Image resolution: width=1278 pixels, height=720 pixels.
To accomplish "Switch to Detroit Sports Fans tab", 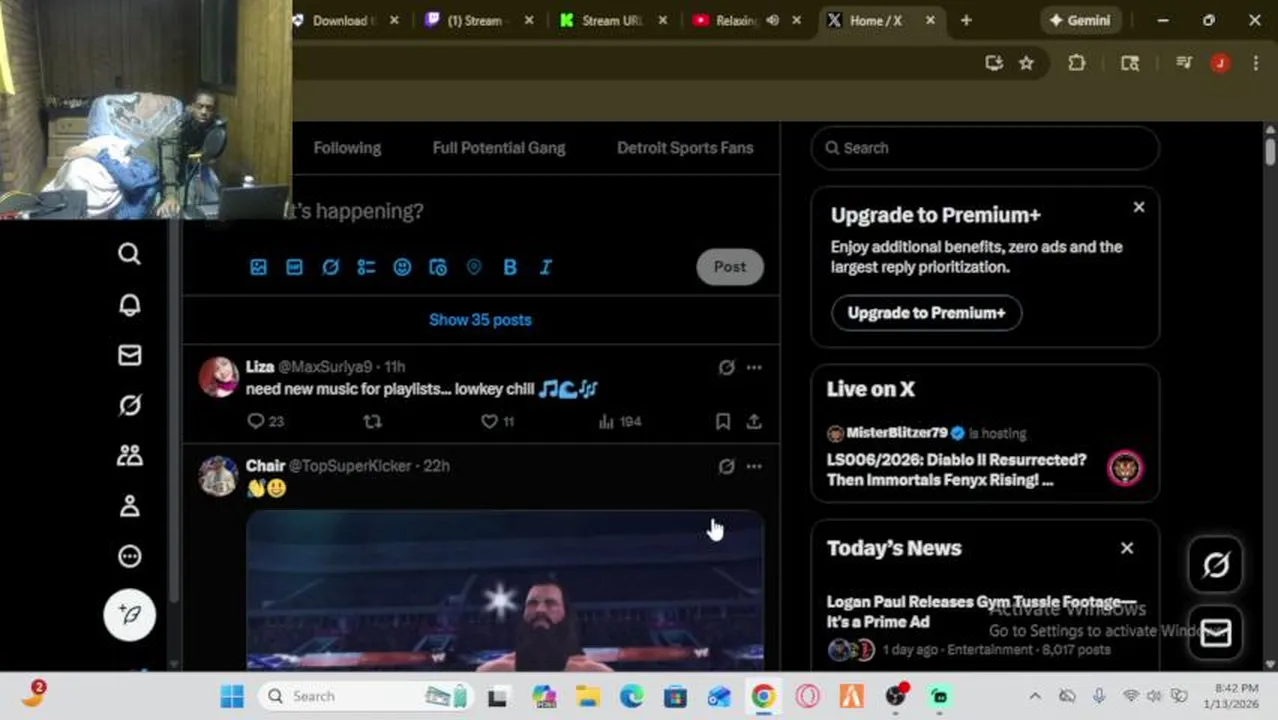I will [685, 148].
